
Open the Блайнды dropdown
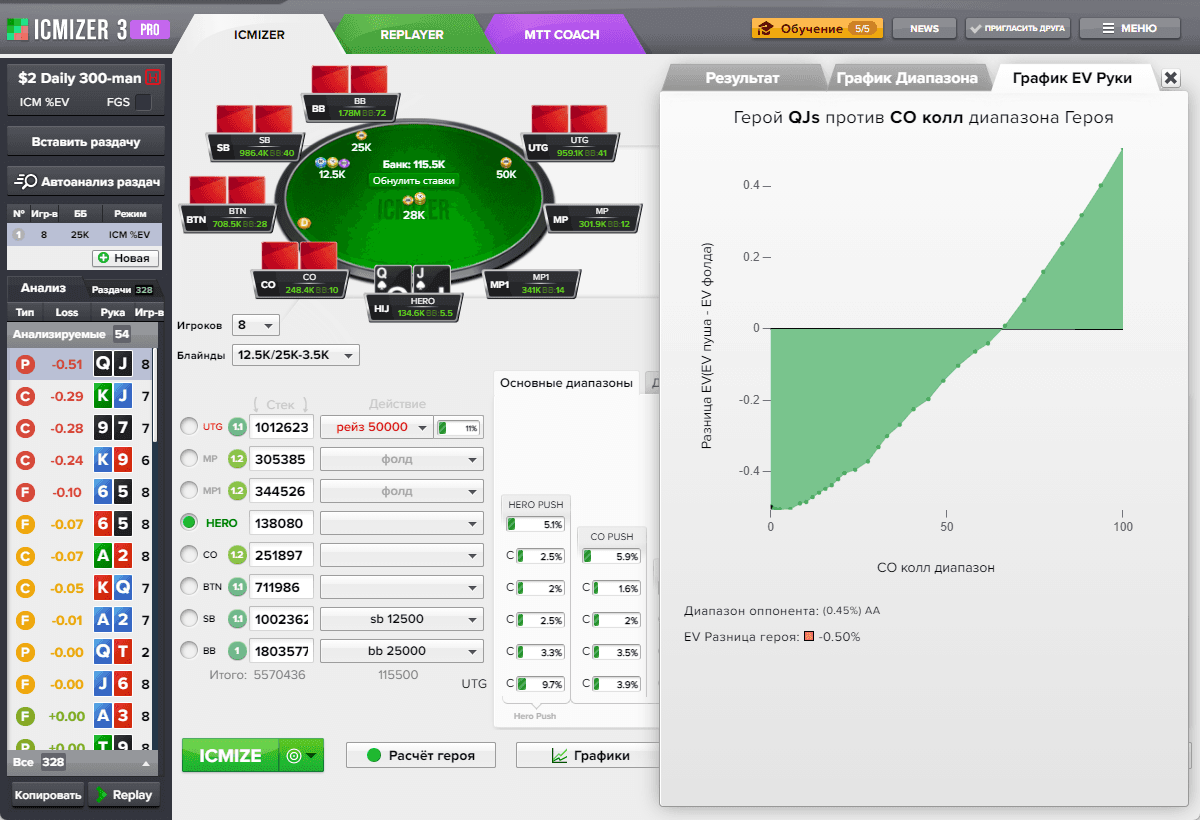pos(295,355)
